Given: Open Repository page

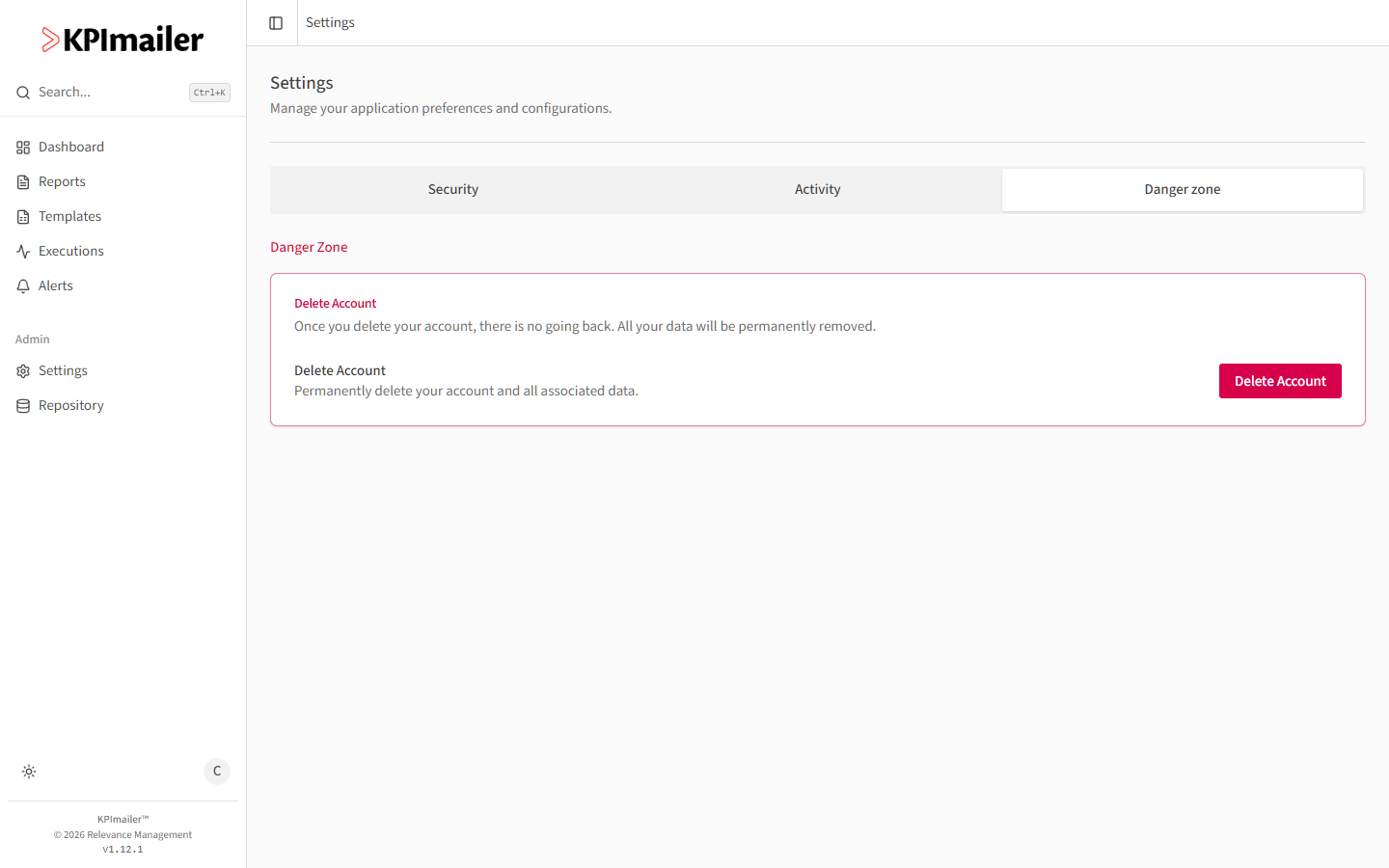Looking at the screenshot, I should pos(123,405).
